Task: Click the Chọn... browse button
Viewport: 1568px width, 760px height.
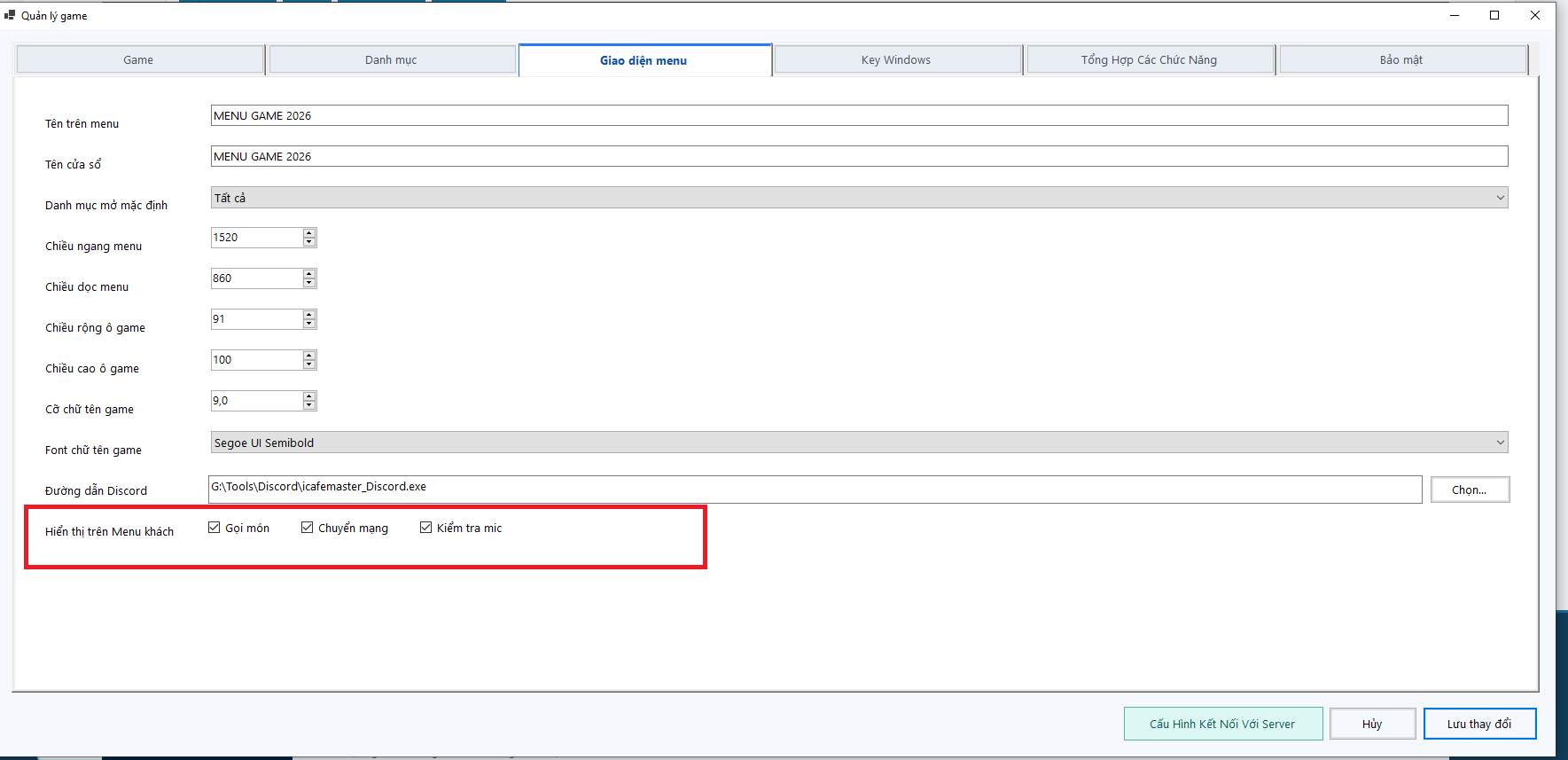Action: pos(1470,490)
